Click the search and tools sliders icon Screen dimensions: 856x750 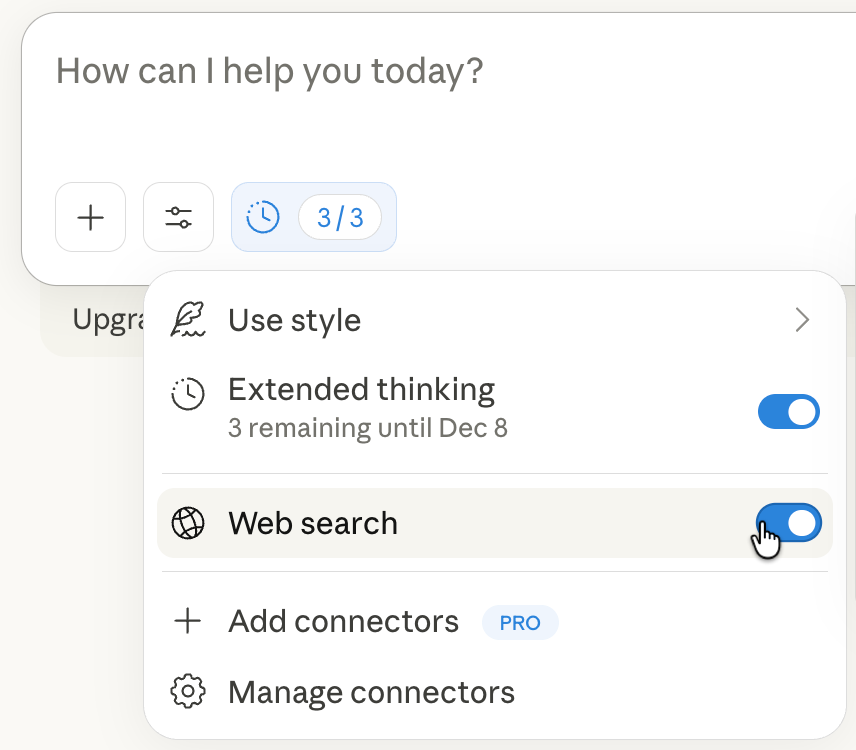(x=178, y=217)
